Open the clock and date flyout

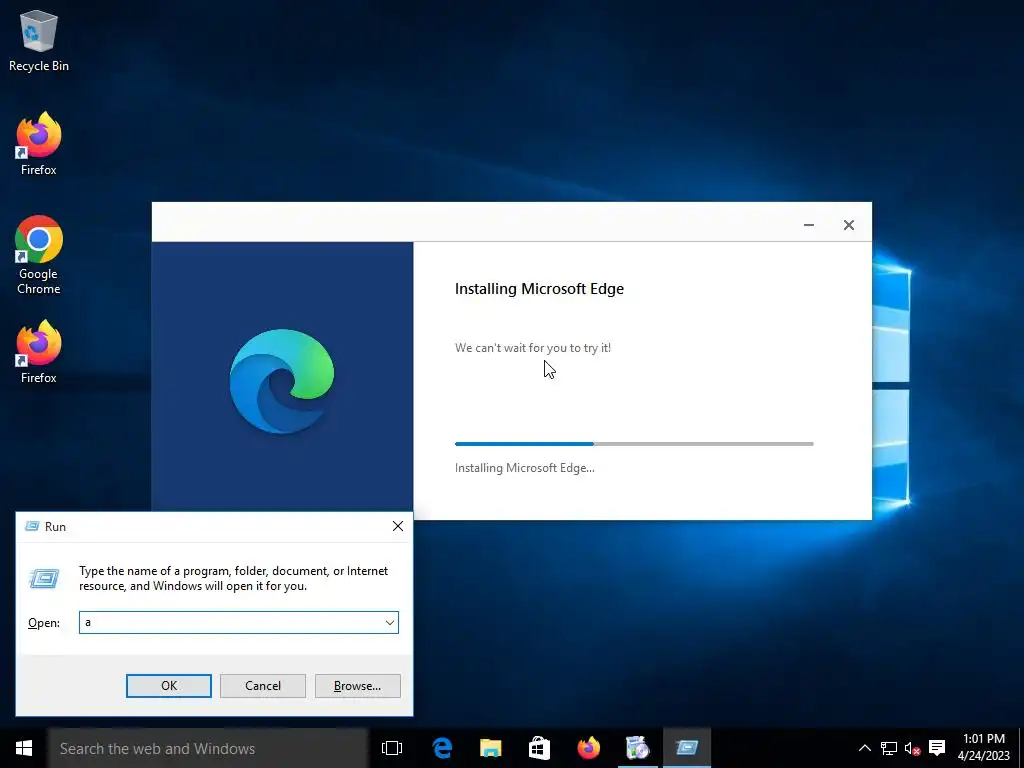tap(984, 748)
